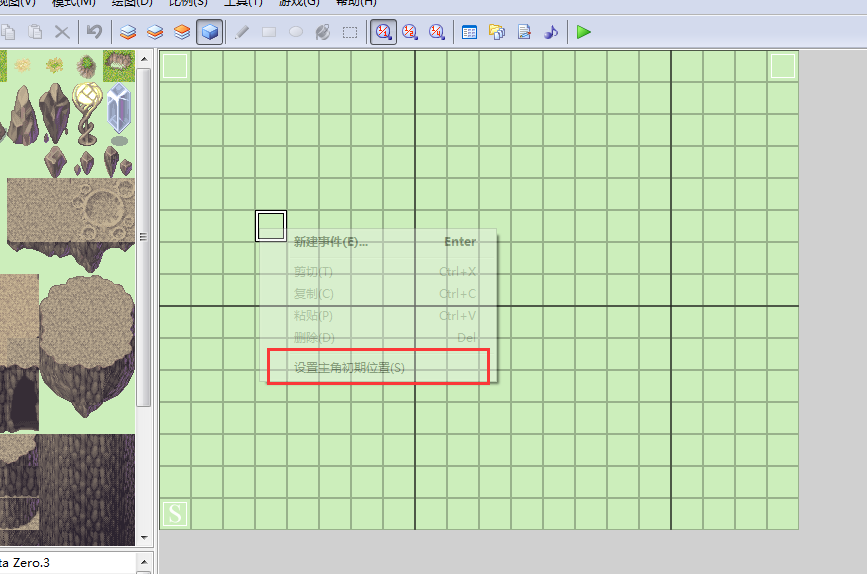Click map list scrollbar up arrow
This screenshot has height=574, width=867.
pos(144,562)
